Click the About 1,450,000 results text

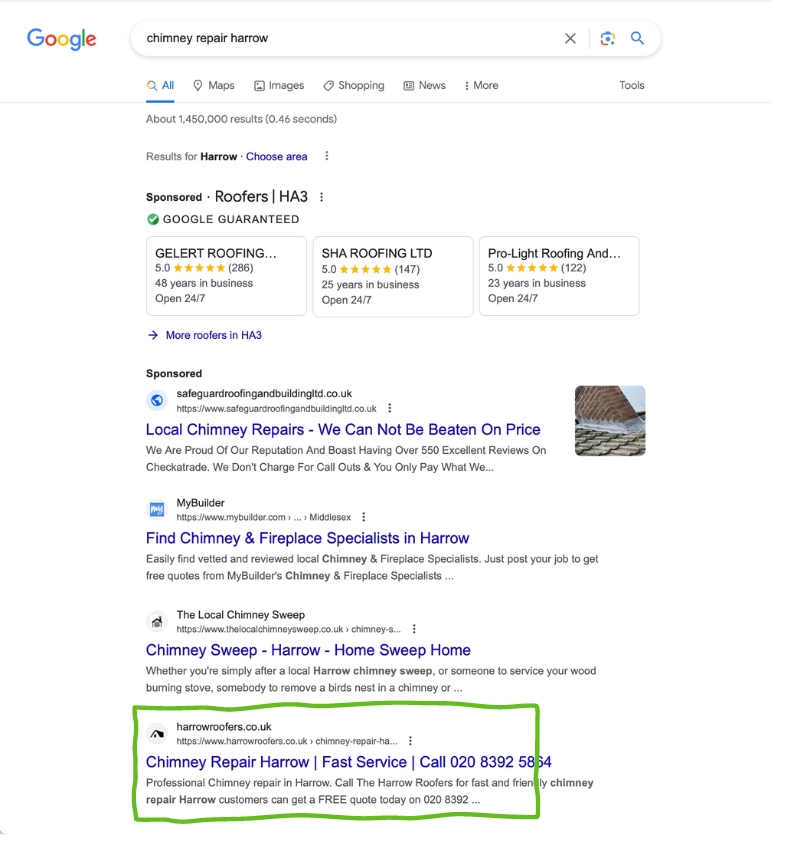point(241,119)
